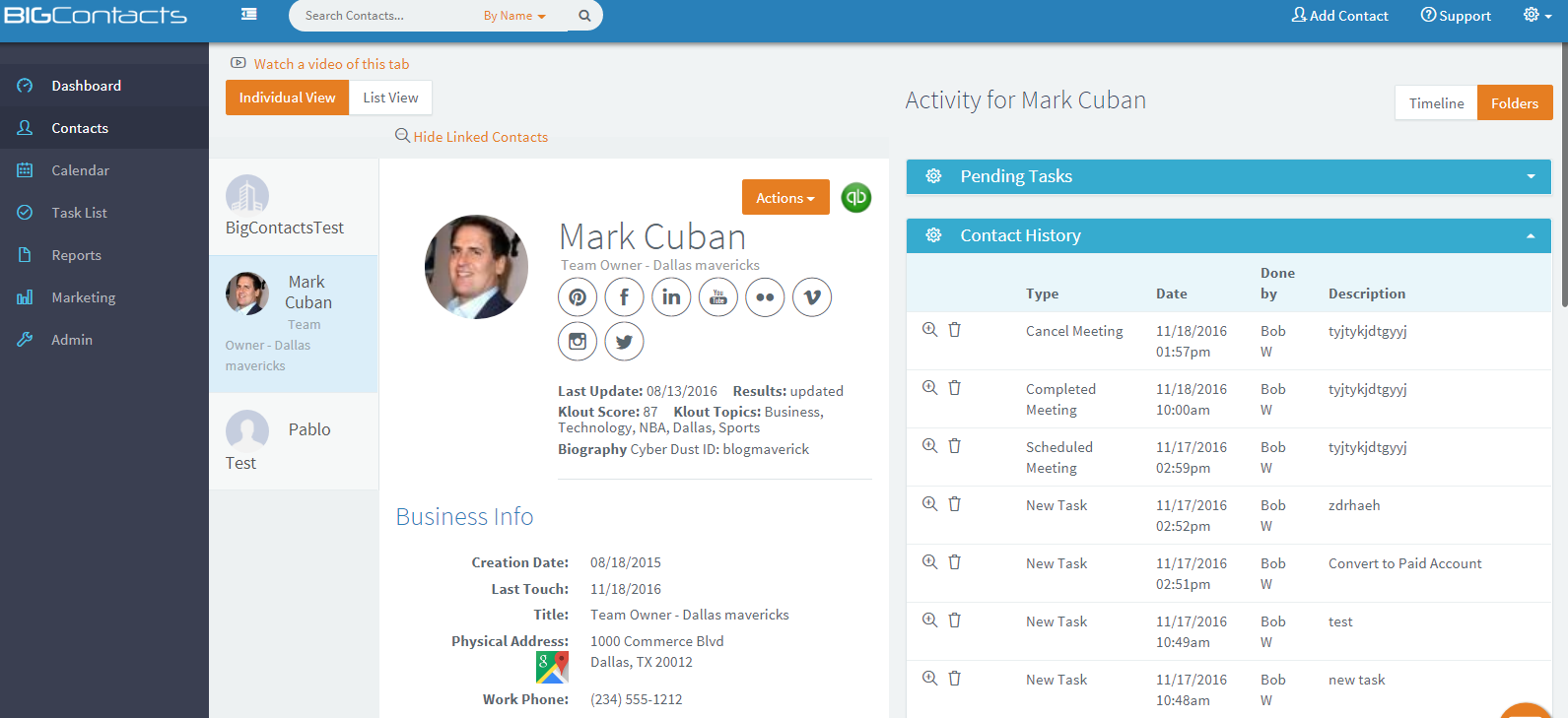
Task: Open the settings gear dropdown in header
Action: click(1537, 15)
